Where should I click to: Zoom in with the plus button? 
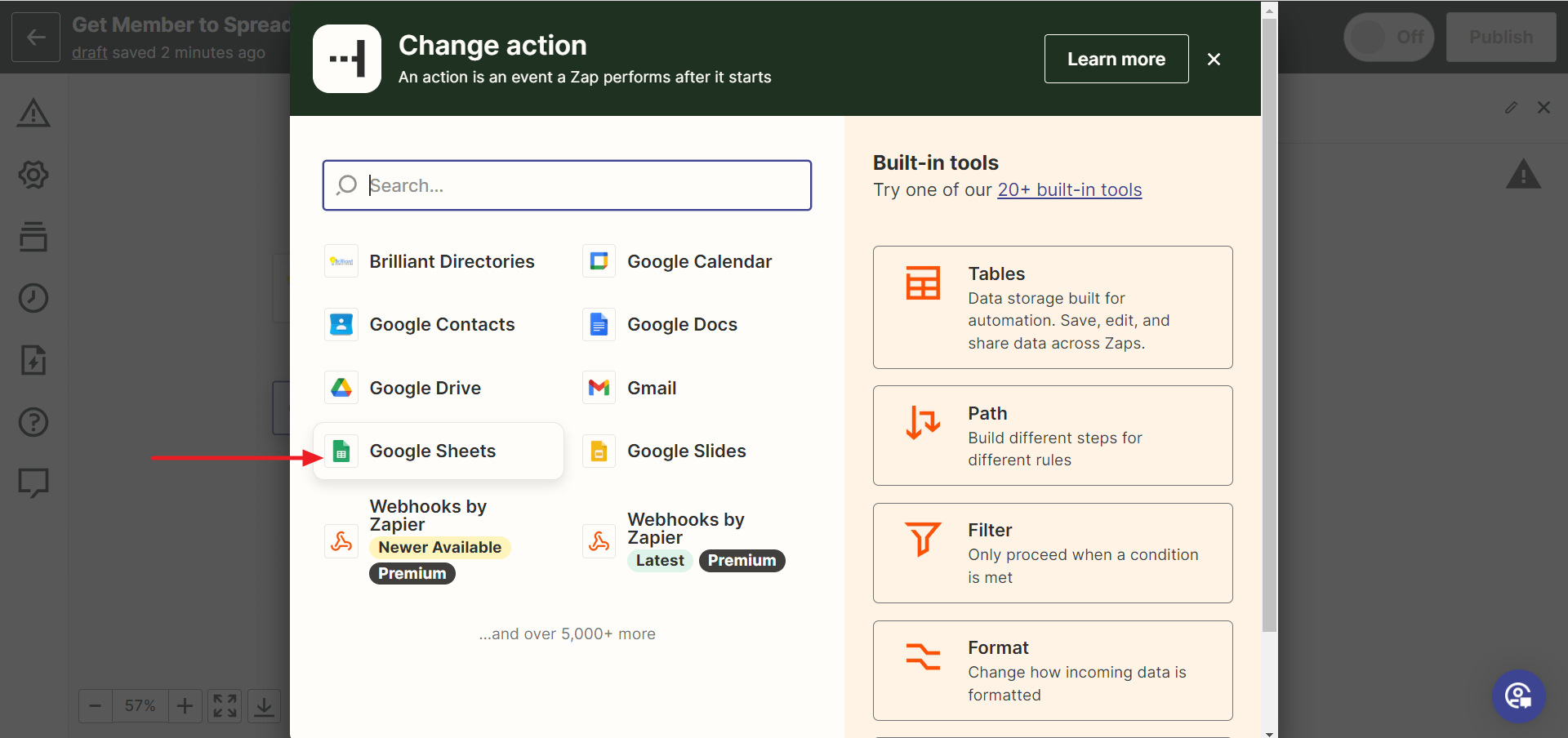point(185,705)
